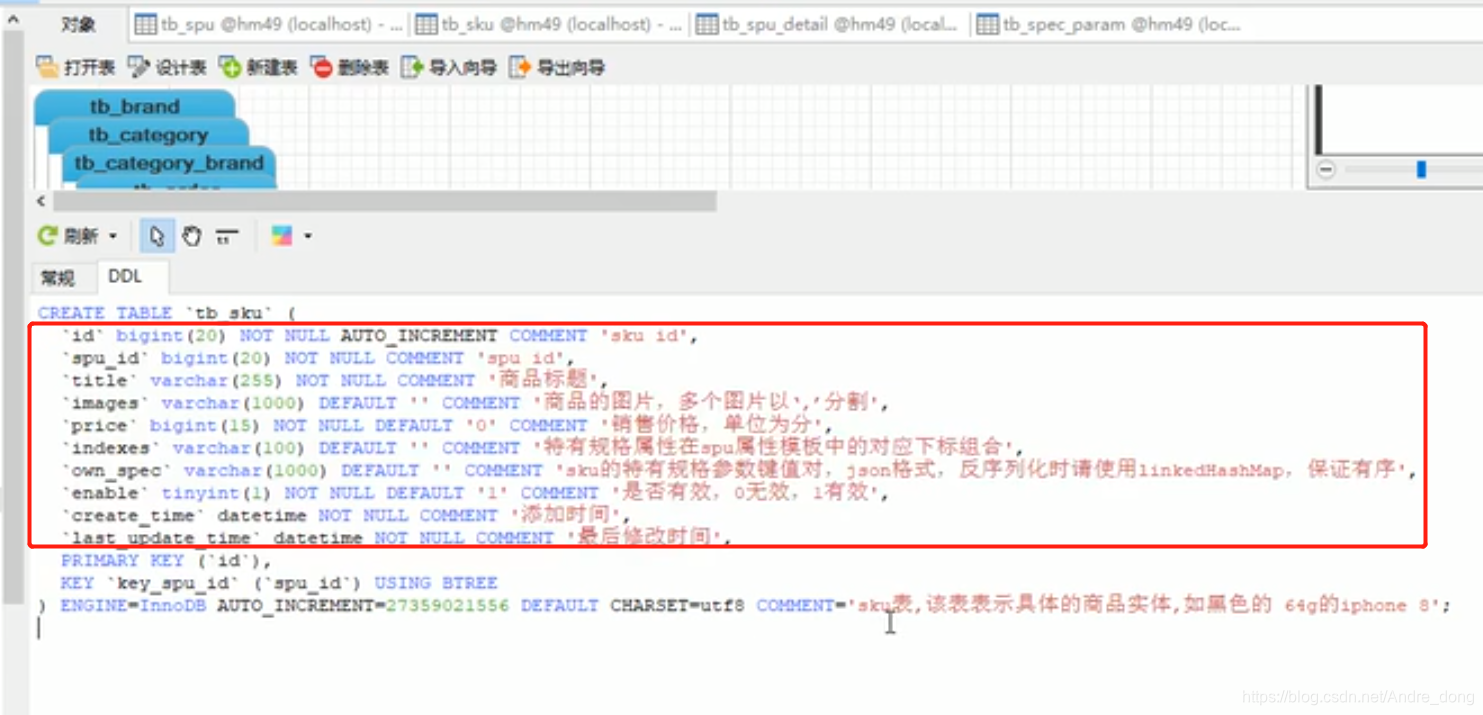
Task: Click the `images` varchar(1000) DDL line
Action: (475, 403)
